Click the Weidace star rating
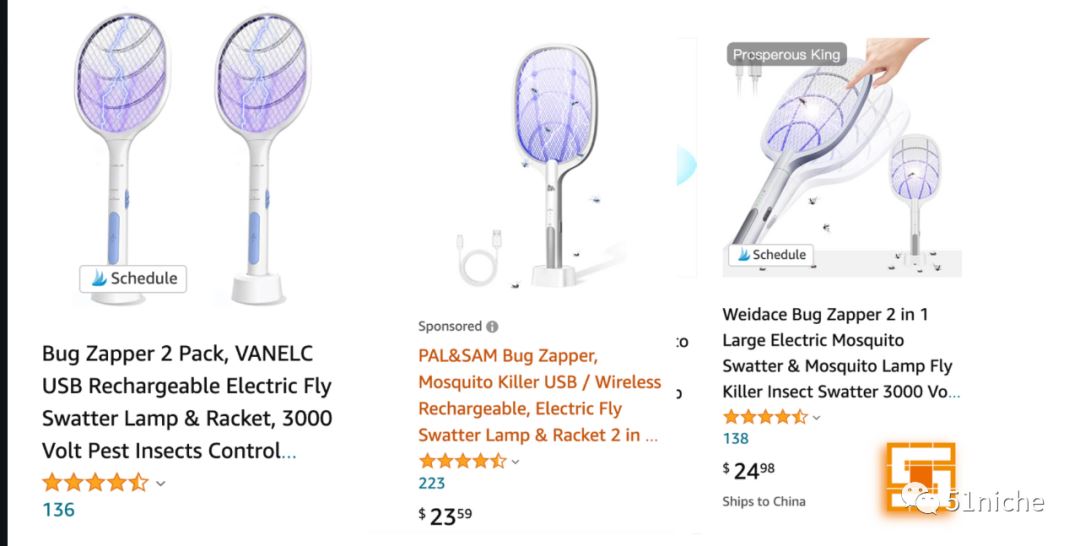 (765, 417)
